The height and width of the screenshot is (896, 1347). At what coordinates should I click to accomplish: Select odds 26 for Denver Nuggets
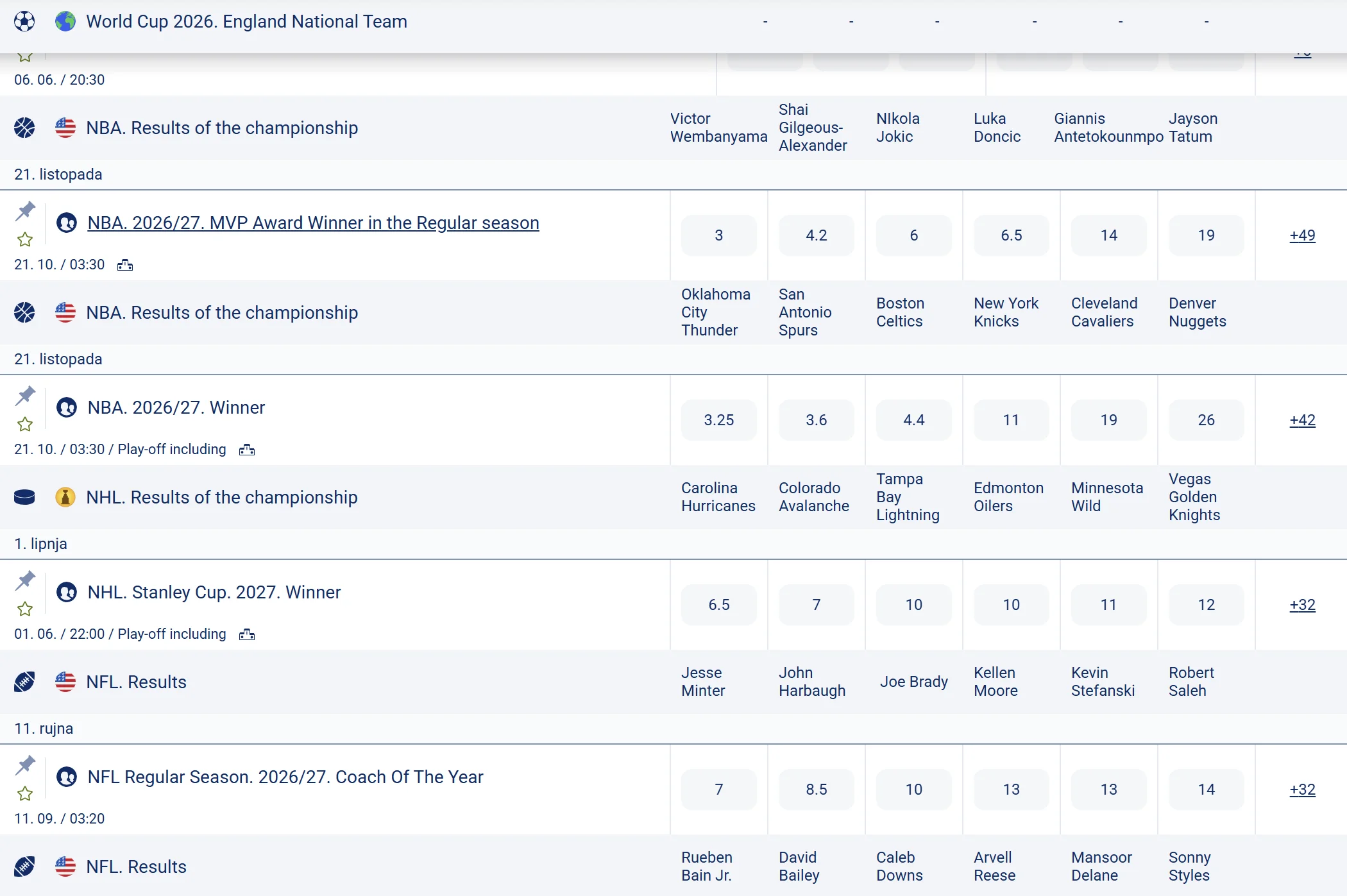(x=1207, y=420)
